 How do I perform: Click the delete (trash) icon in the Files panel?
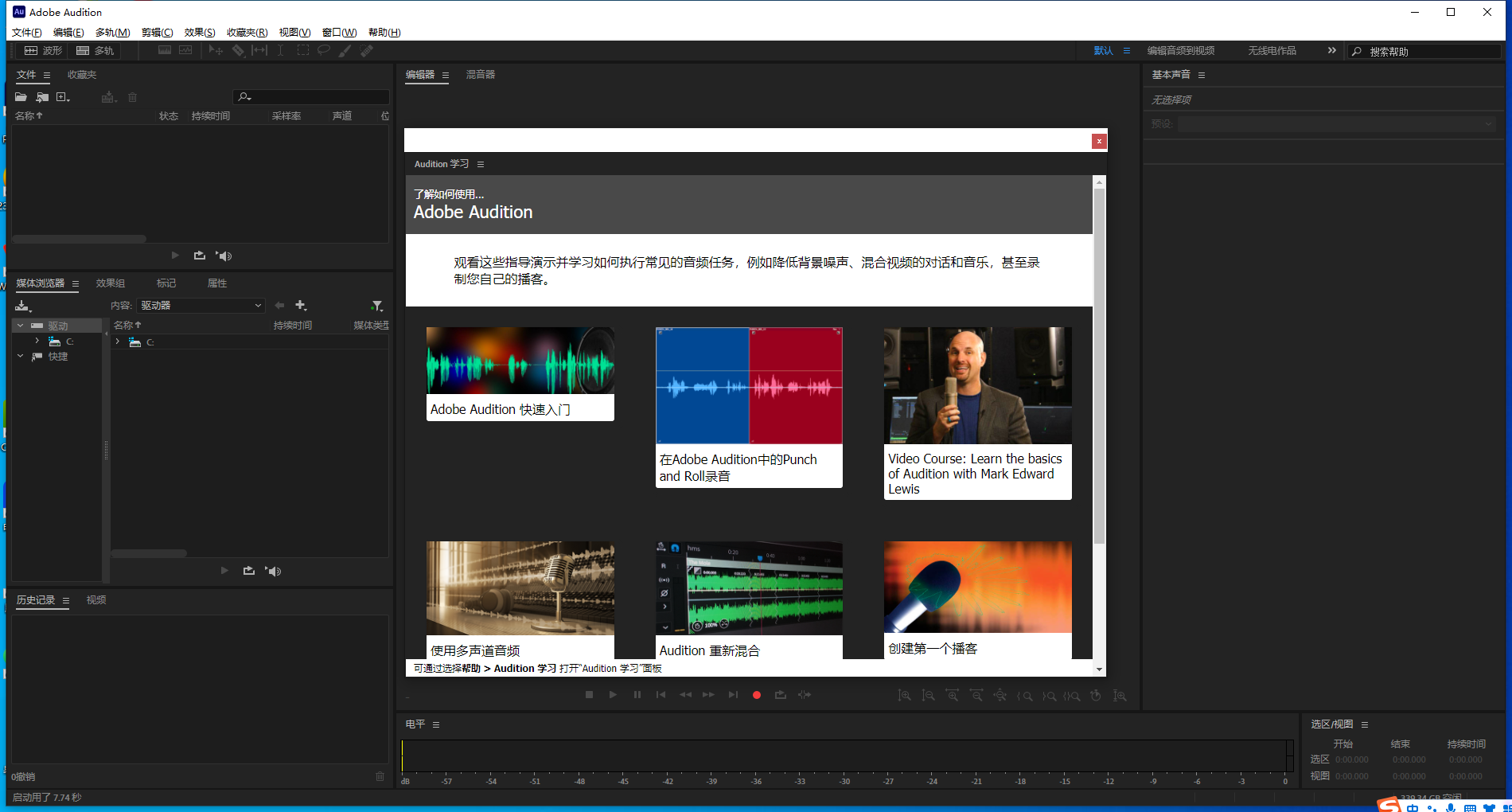[132, 96]
